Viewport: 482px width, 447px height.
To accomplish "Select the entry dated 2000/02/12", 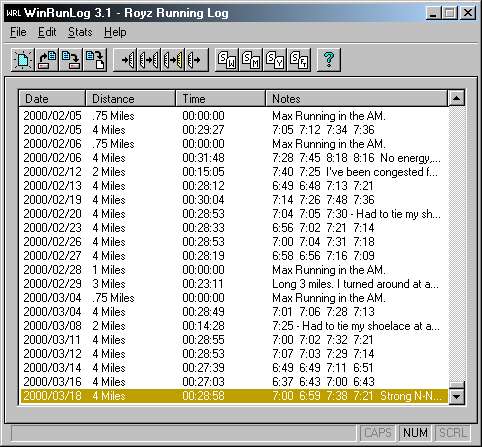I will click(233, 172).
